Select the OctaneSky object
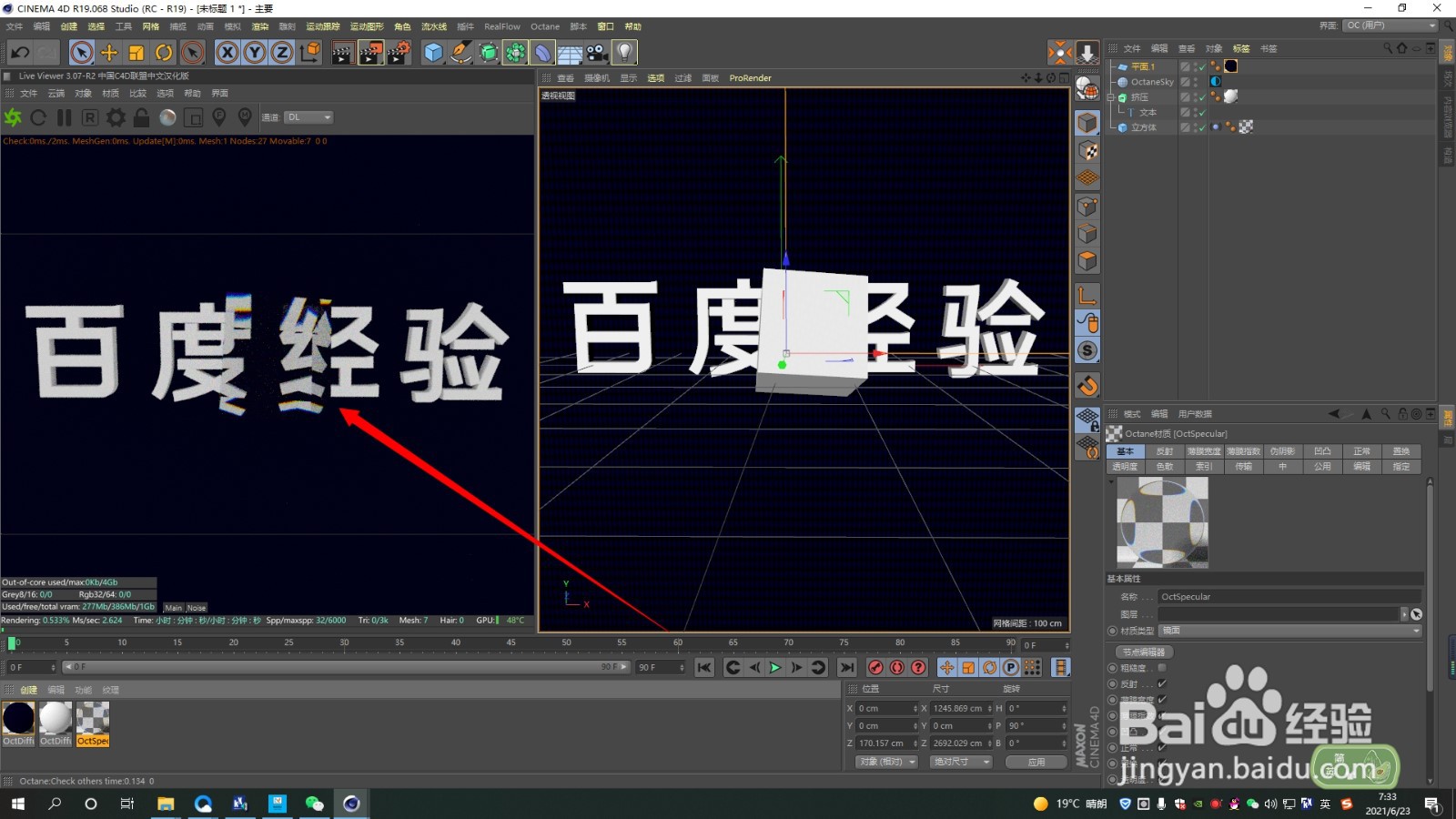Viewport: 1456px width, 819px height. point(1152,82)
